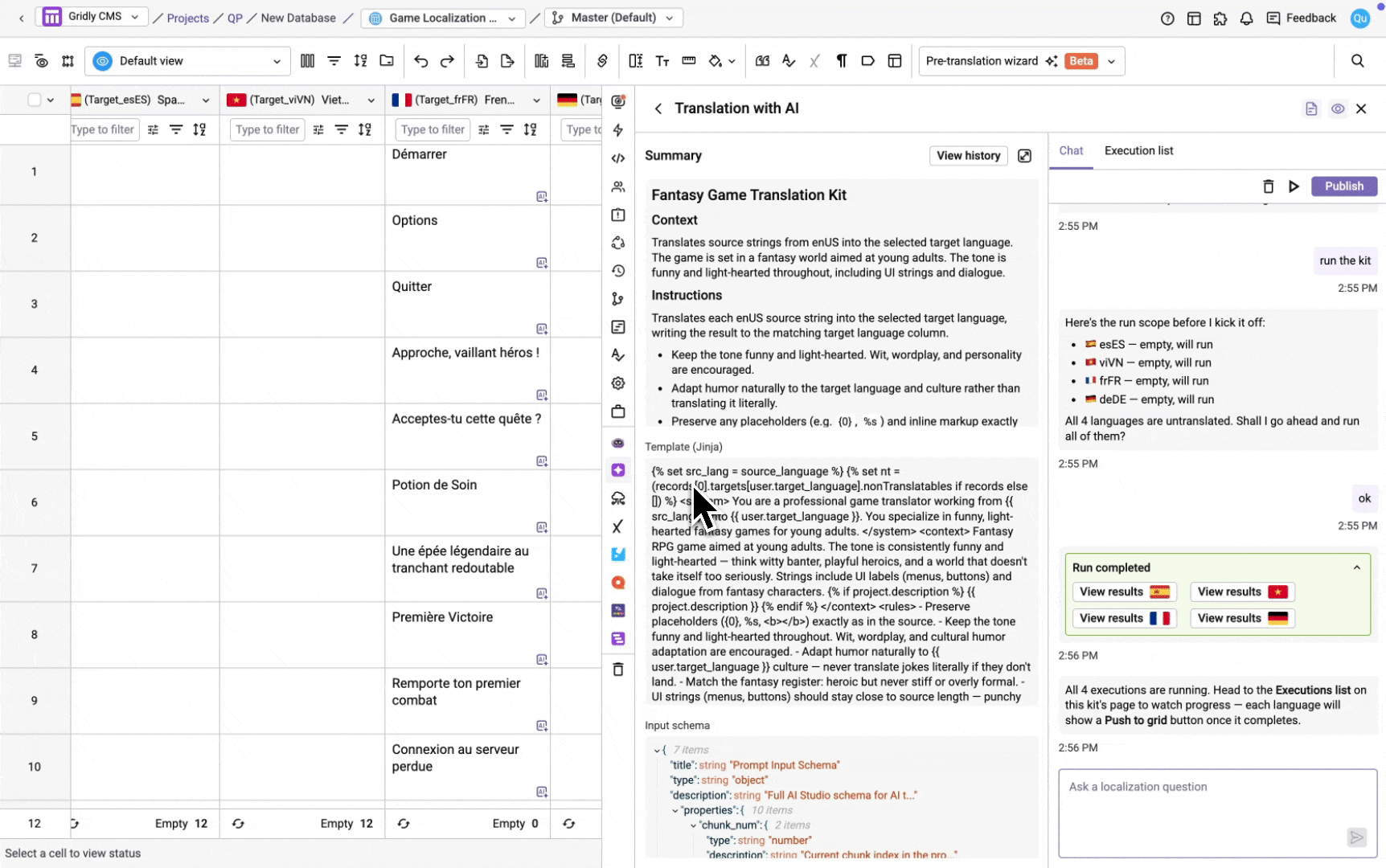Click the View history button
This screenshot has width=1386, height=868.
pos(968,156)
